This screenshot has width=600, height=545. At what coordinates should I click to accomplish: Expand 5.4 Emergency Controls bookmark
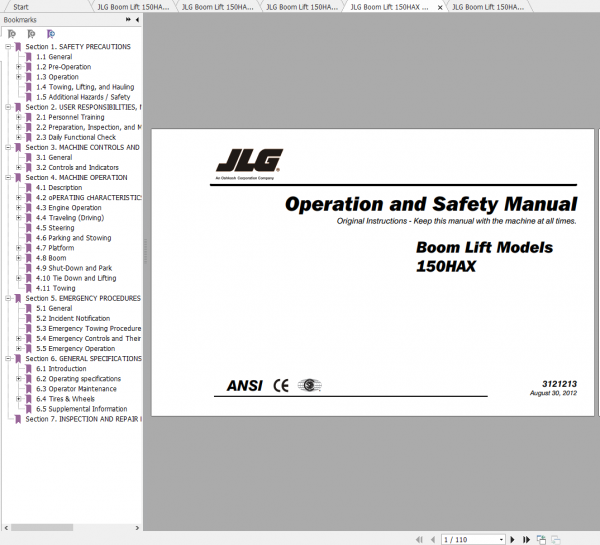18,338
